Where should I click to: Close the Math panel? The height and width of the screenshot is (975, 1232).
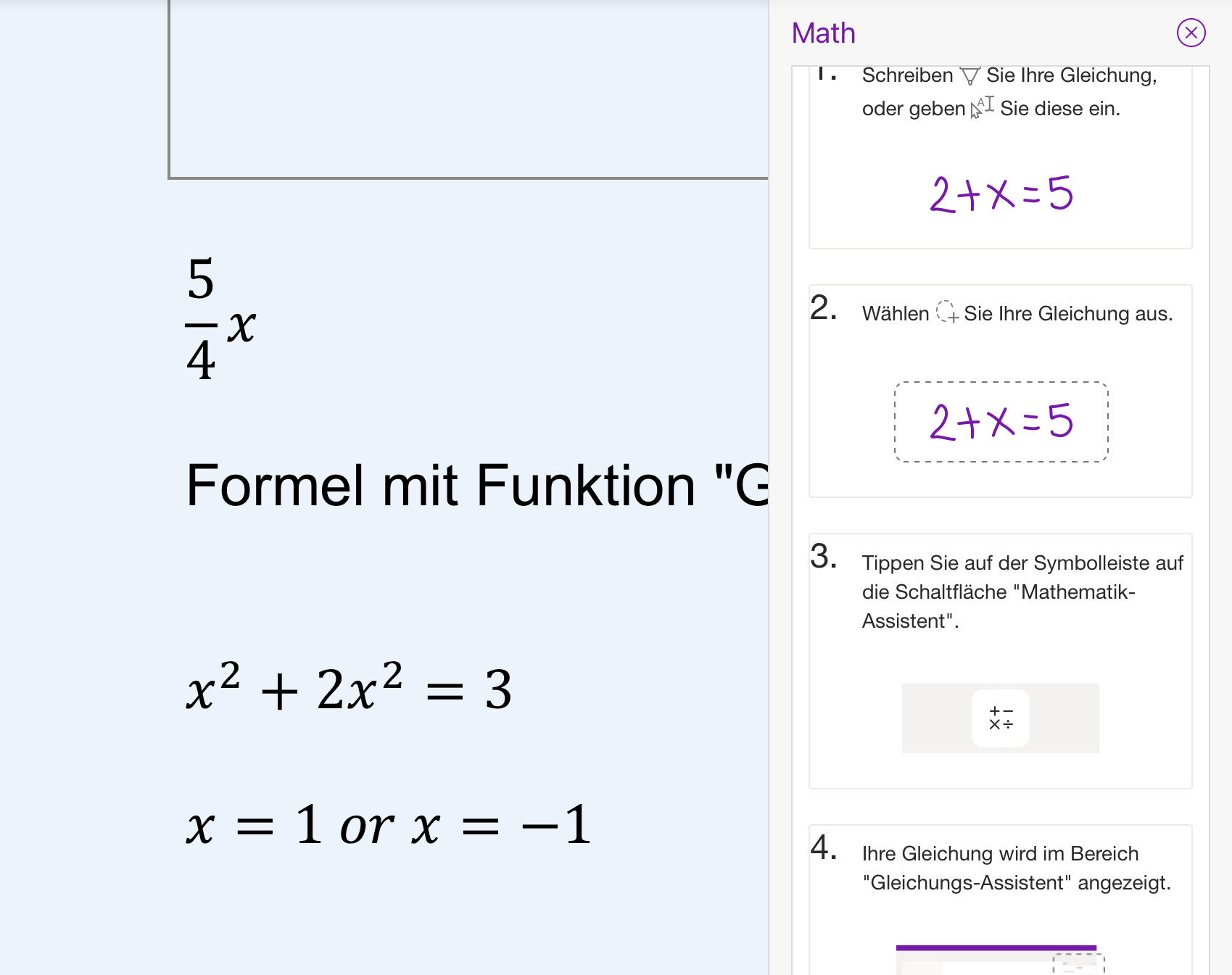pos(1191,33)
